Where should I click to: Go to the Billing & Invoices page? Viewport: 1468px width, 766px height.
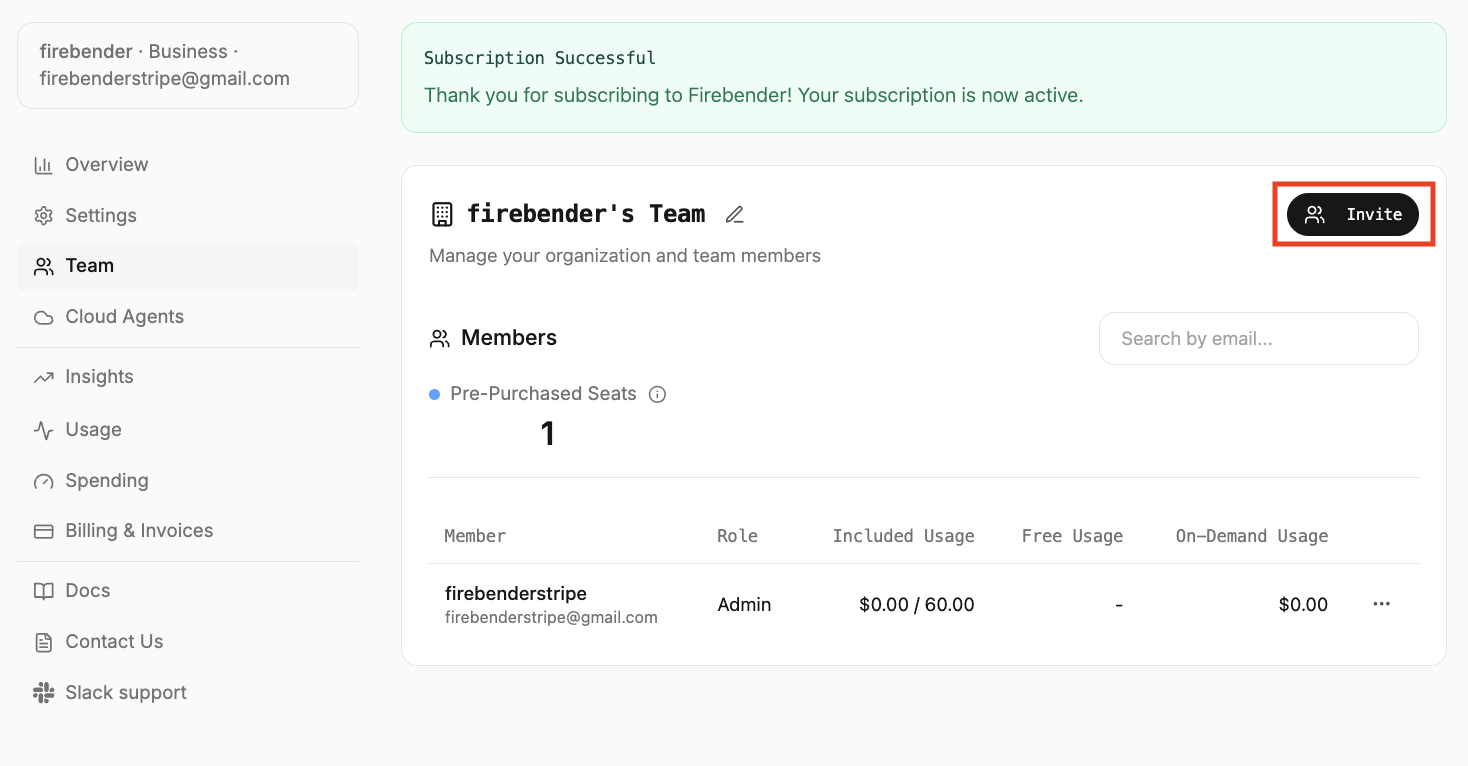pos(139,531)
